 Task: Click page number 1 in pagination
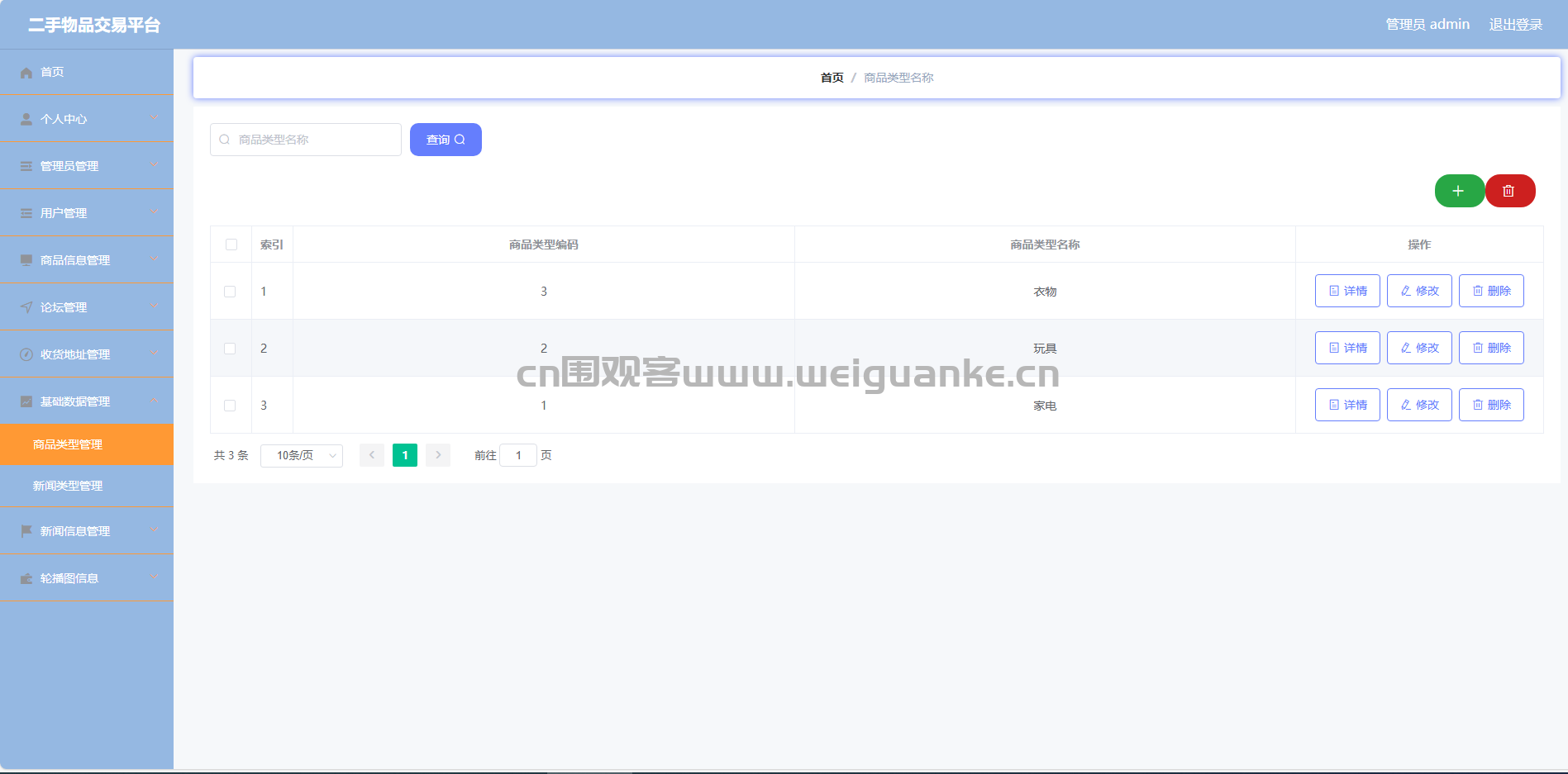tap(405, 455)
